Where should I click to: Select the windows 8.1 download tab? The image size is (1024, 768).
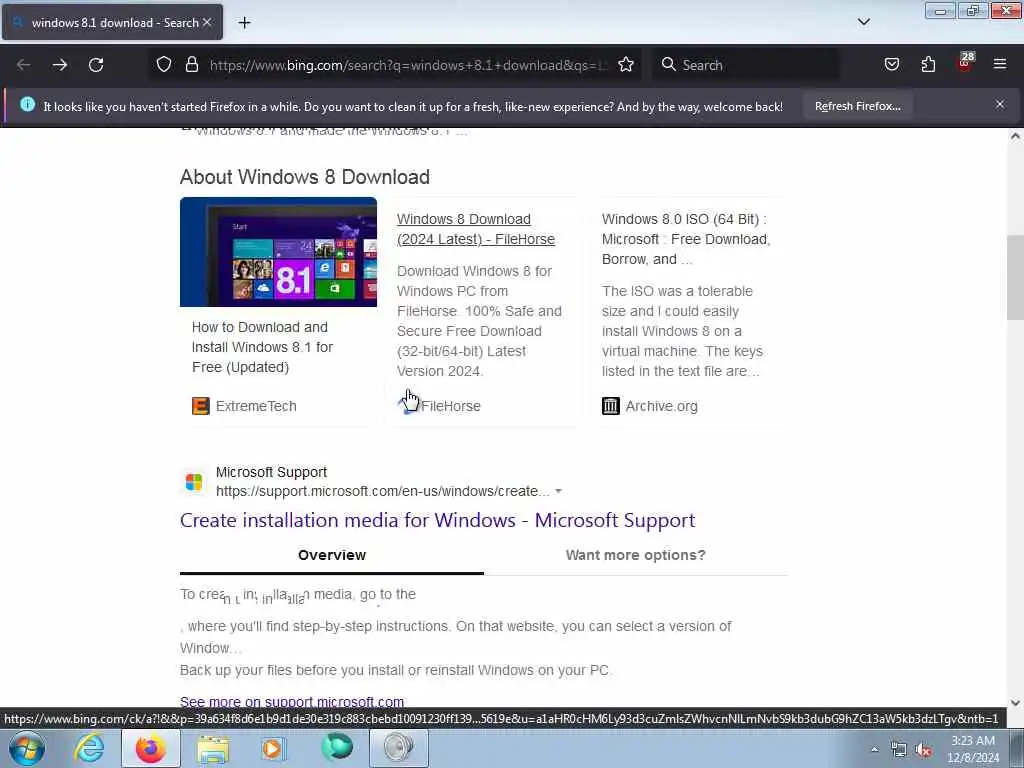click(x=112, y=22)
